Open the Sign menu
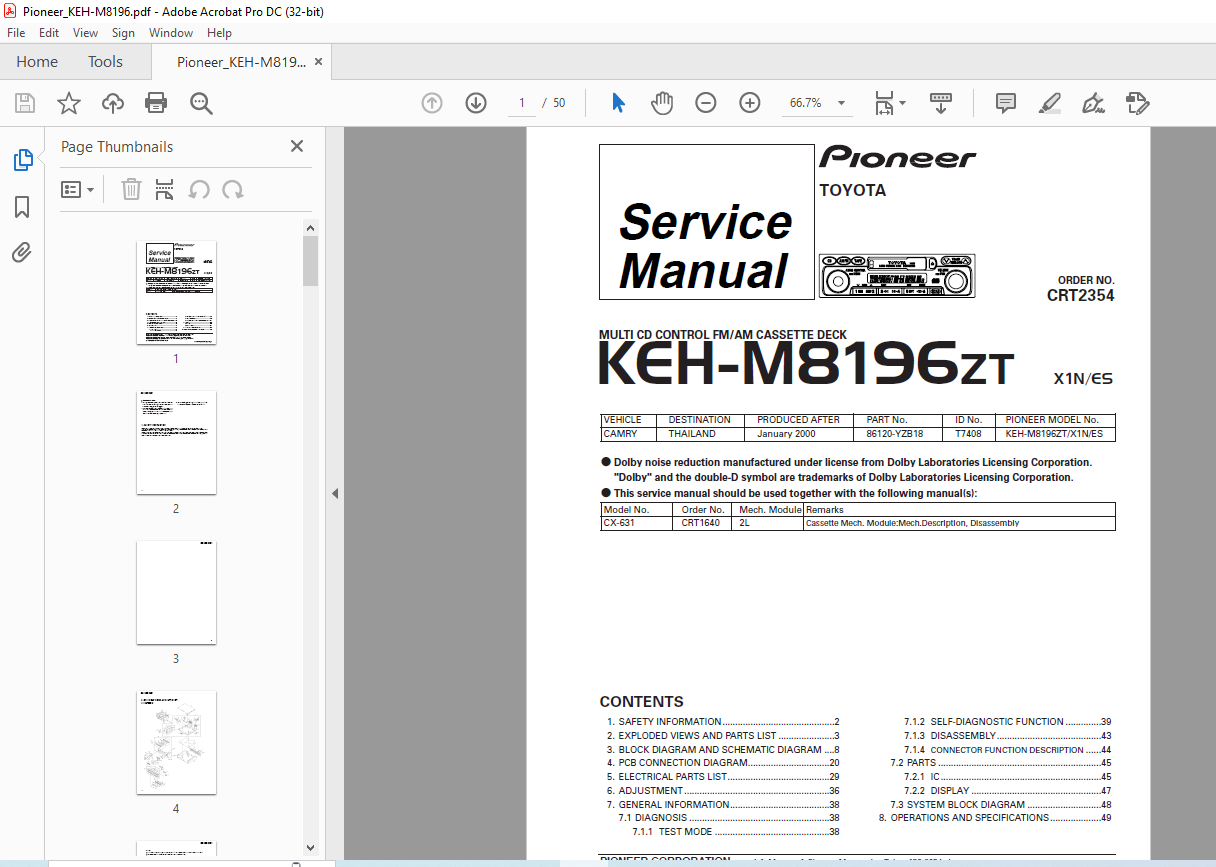This screenshot has height=867, width=1216. click(x=123, y=33)
